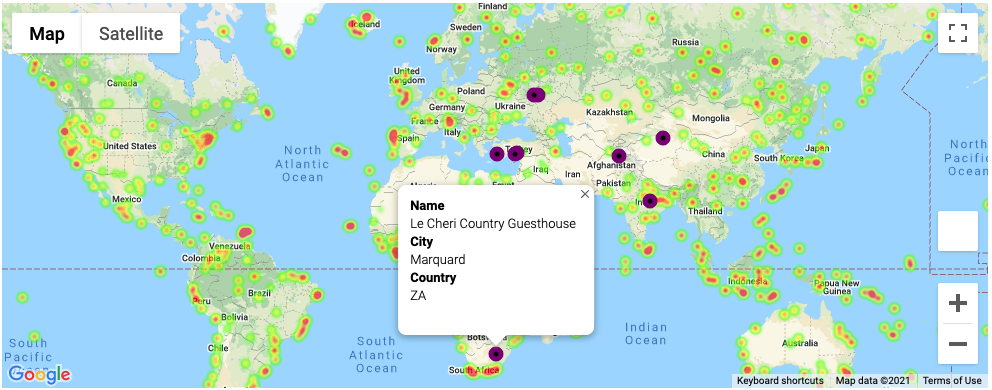This screenshot has width=992, height=390.
Task: Click the bold Name heading
Action: click(427, 206)
